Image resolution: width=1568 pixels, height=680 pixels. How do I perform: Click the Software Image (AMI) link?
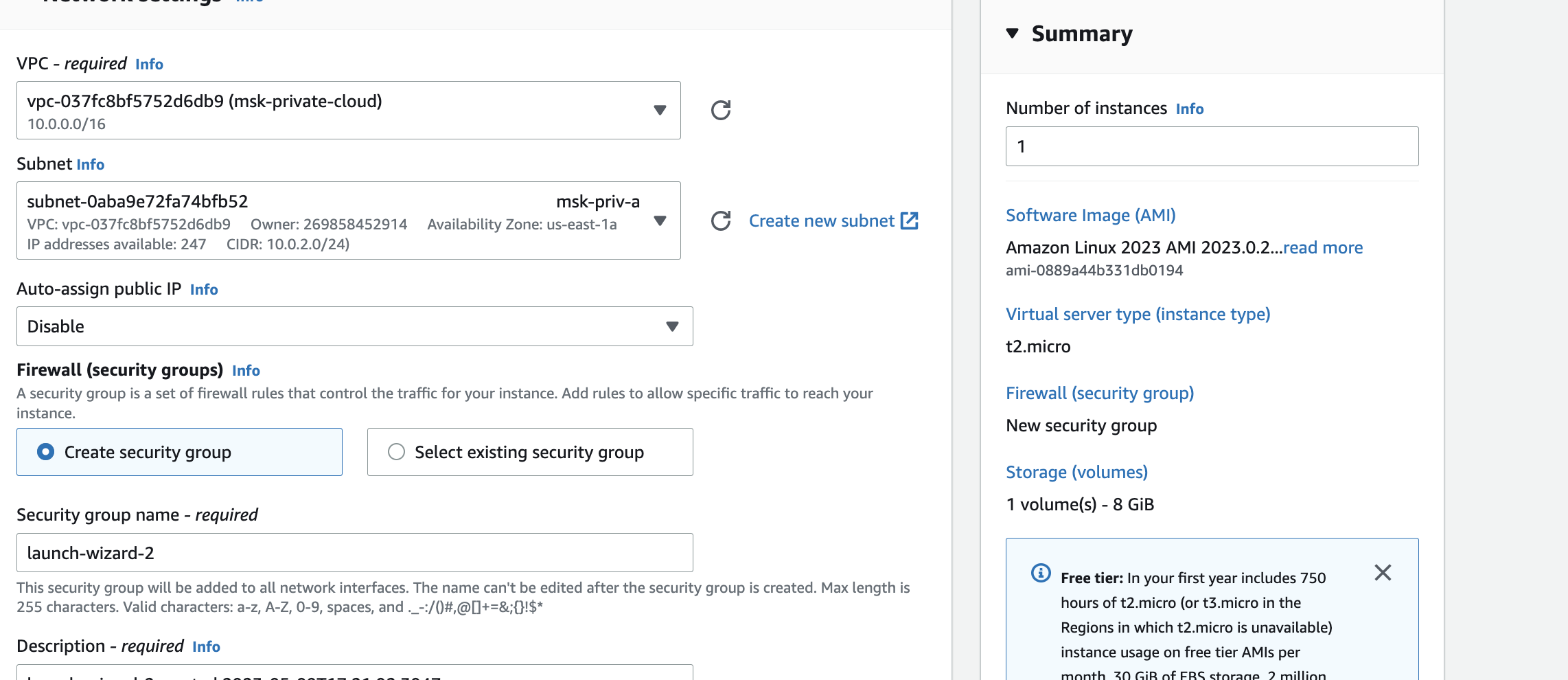pos(1090,215)
